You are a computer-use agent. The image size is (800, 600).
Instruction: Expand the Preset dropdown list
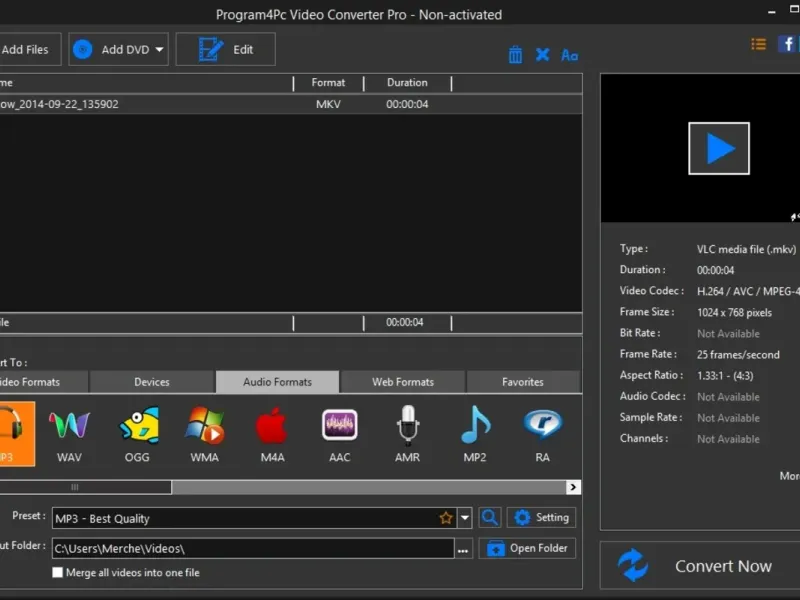pos(465,518)
